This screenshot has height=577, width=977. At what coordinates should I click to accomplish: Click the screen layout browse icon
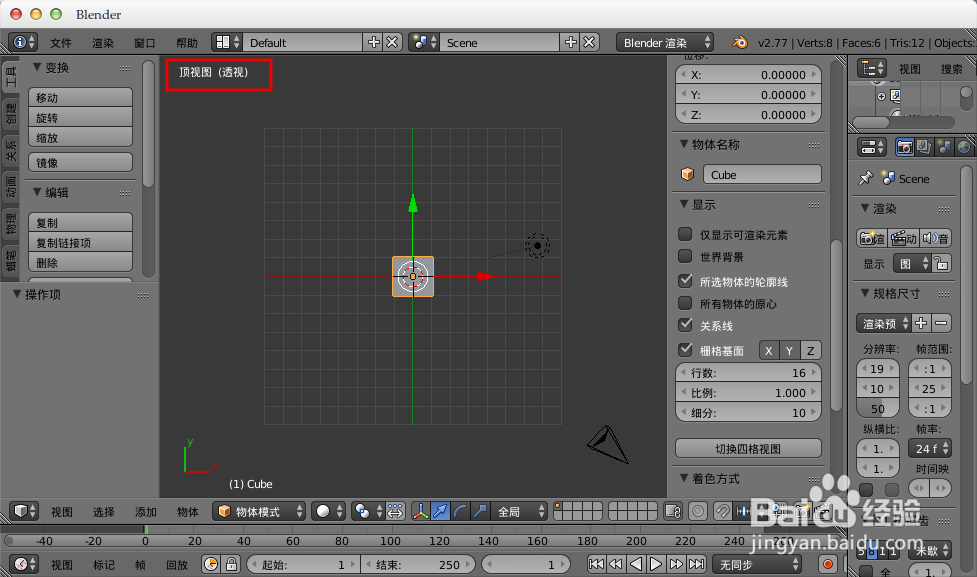(227, 42)
